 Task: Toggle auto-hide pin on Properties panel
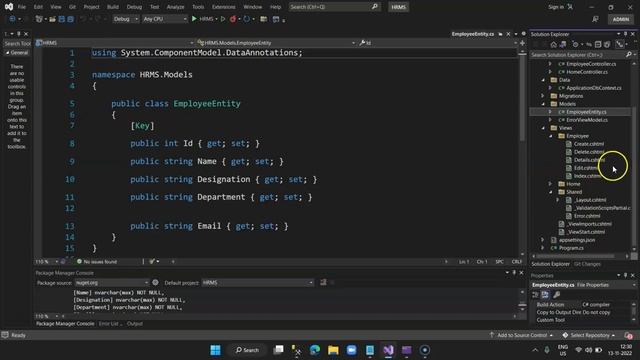(x=625, y=276)
